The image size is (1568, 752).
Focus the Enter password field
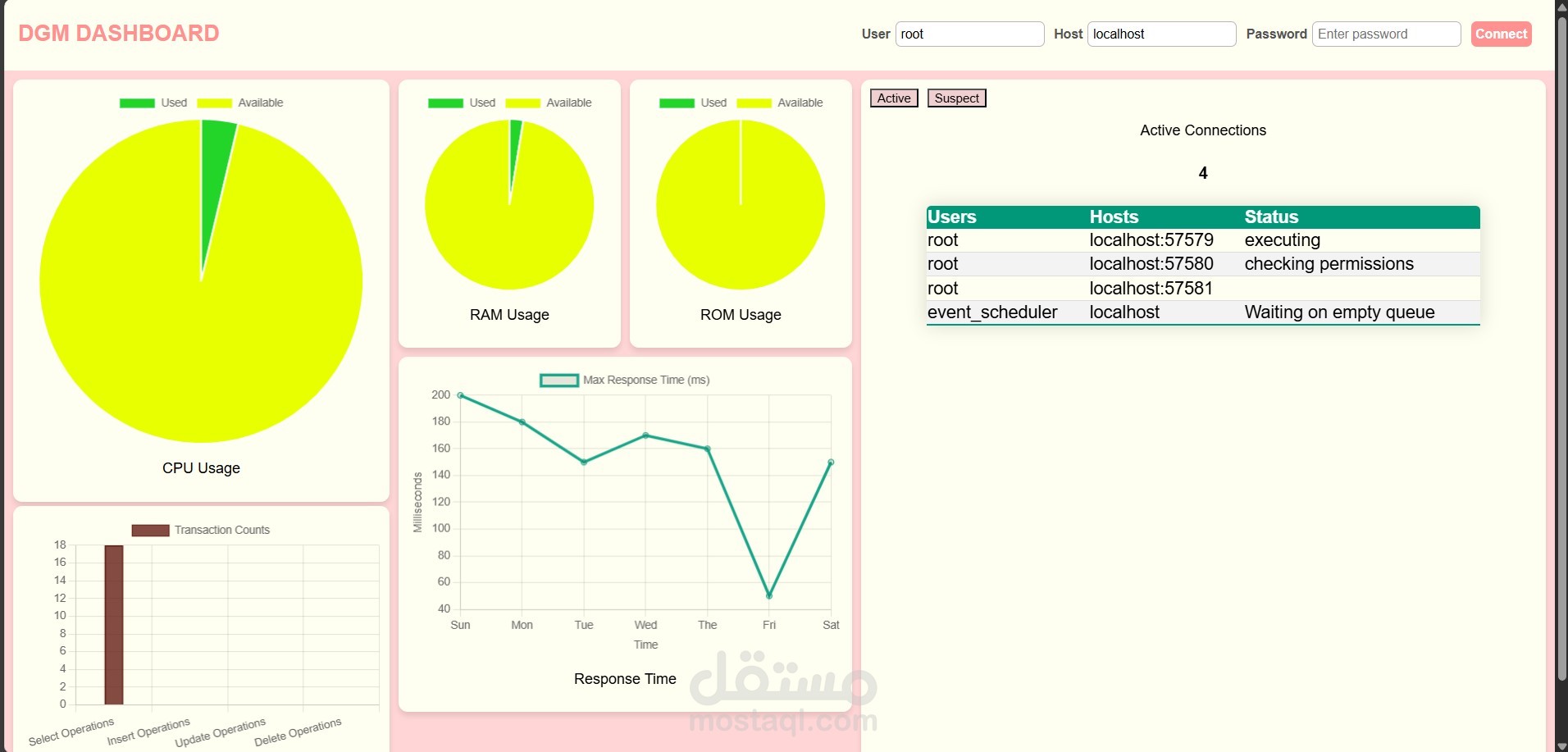[x=1386, y=34]
